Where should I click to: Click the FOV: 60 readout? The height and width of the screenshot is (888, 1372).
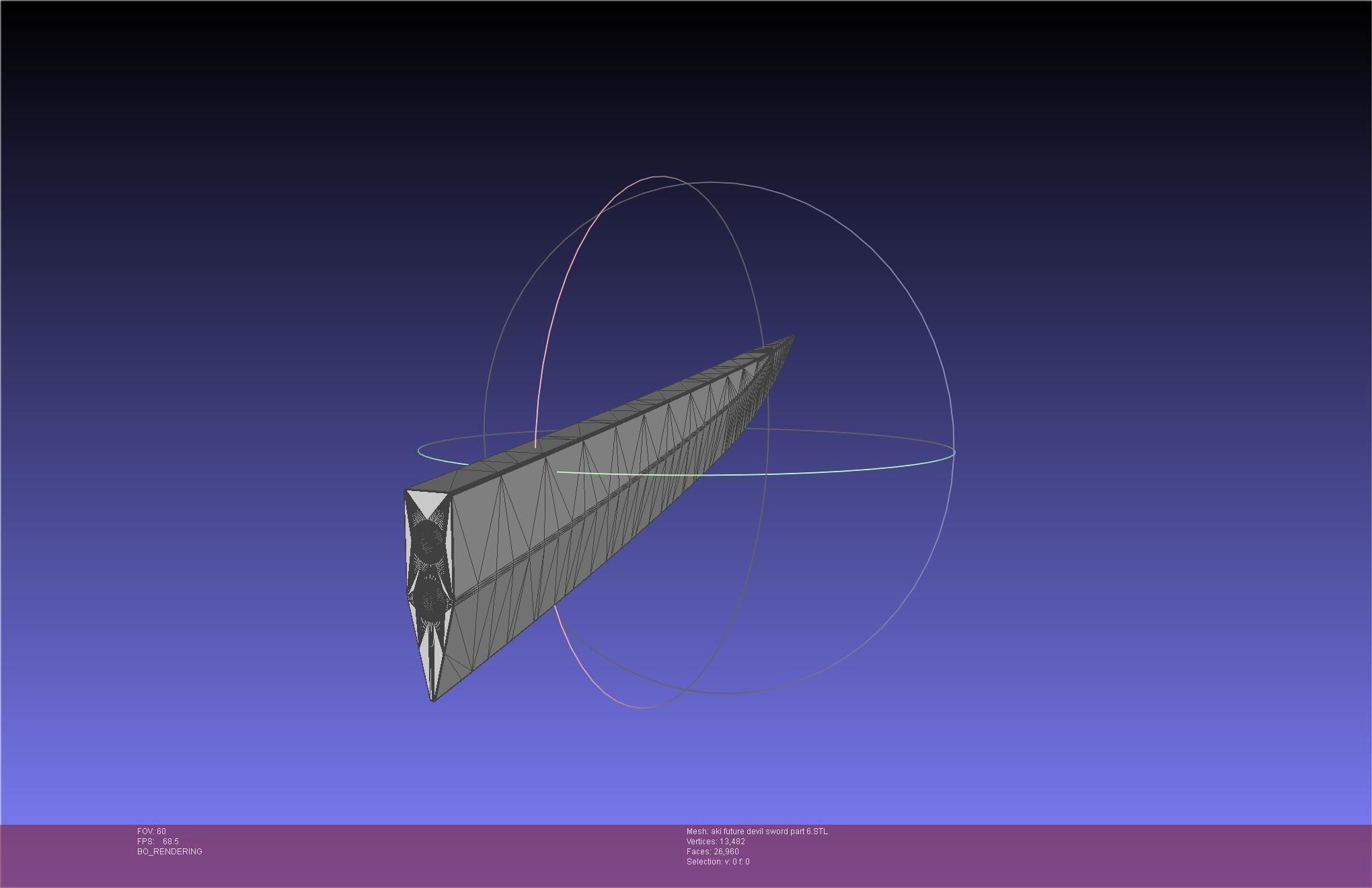pyautogui.click(x=151, y=831)
